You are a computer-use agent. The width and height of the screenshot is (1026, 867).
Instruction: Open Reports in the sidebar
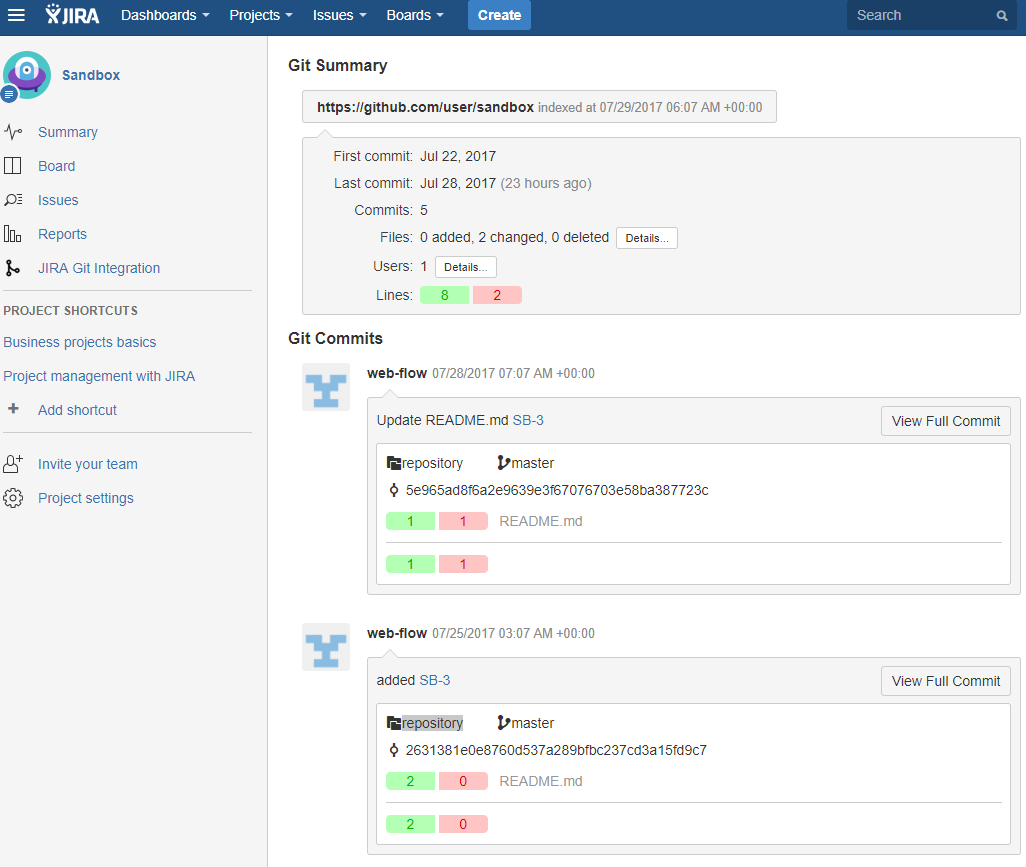(62, 234)
